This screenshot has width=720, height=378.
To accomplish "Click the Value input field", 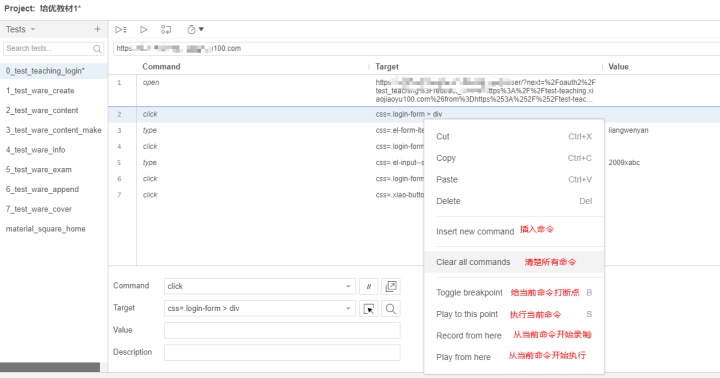I will 282,330.
